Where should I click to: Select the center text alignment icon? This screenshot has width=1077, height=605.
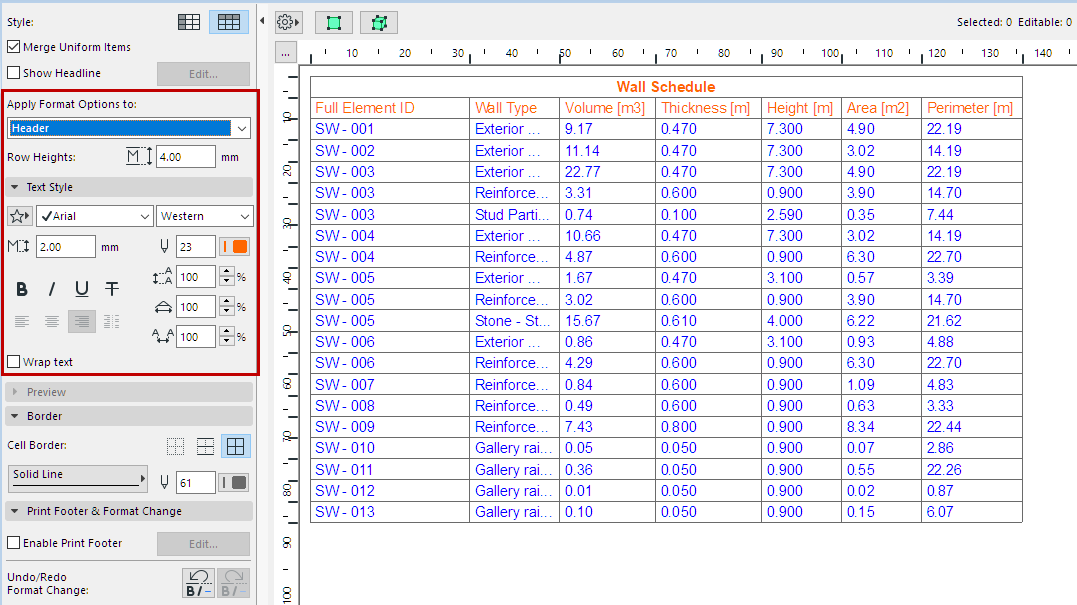tap(52, 321)
